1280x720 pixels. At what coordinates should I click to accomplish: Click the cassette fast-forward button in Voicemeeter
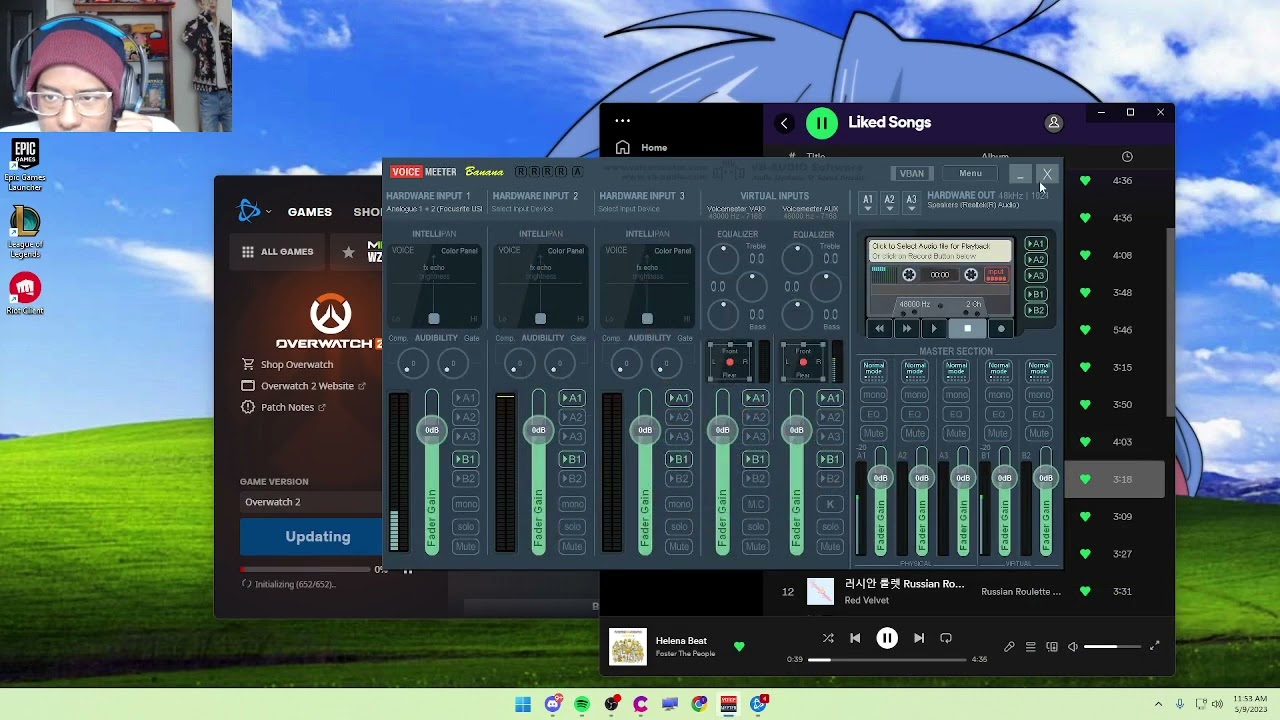(907, 329)
